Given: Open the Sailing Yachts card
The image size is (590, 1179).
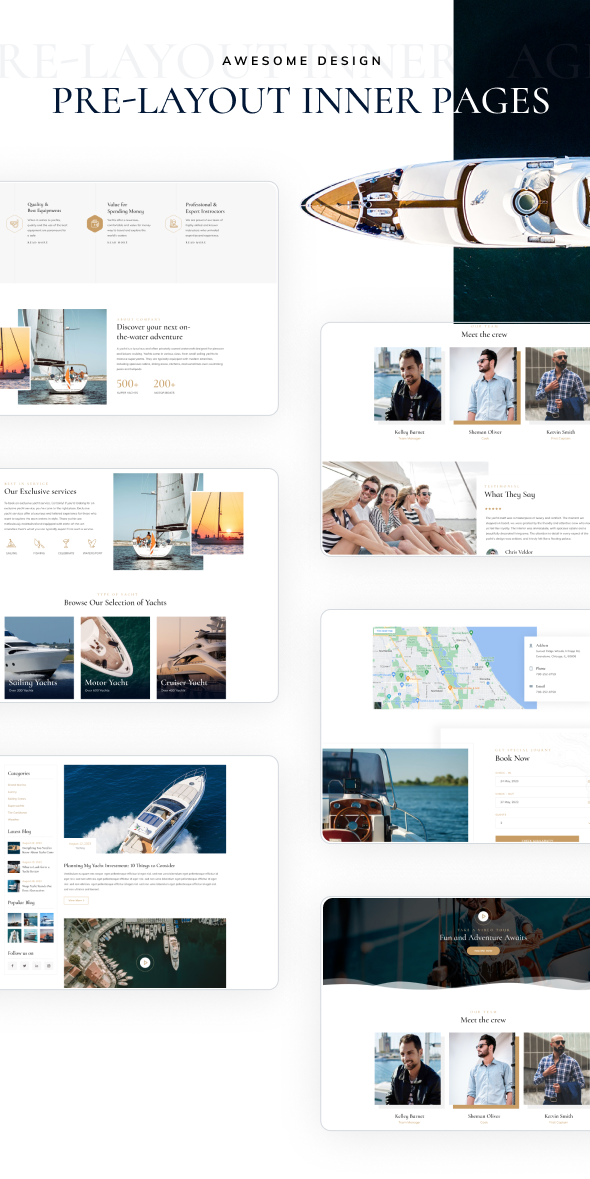Looking at the screenshot, I should (39, 658).
